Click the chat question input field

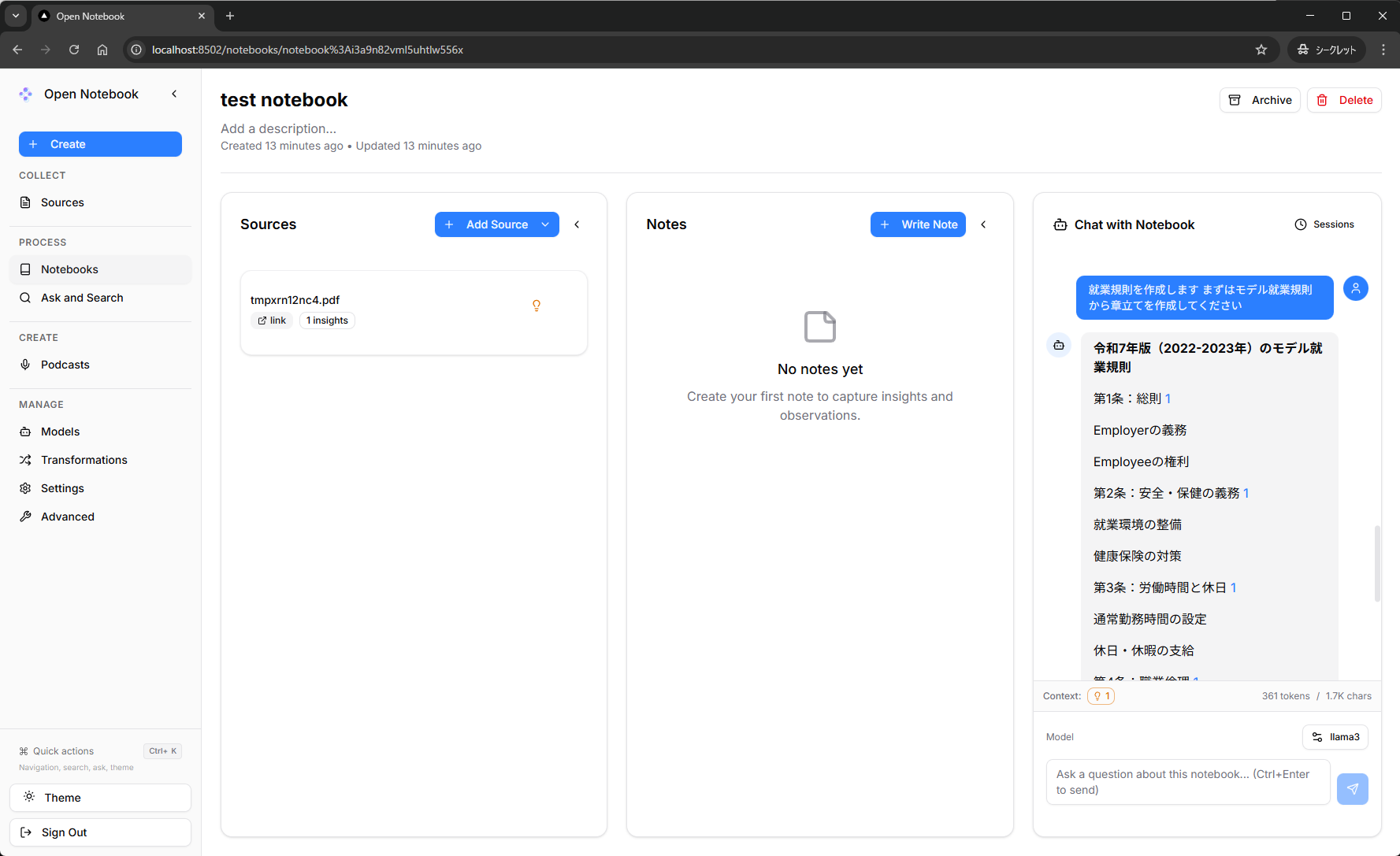pyautogui.click(x=1188, y=782)
